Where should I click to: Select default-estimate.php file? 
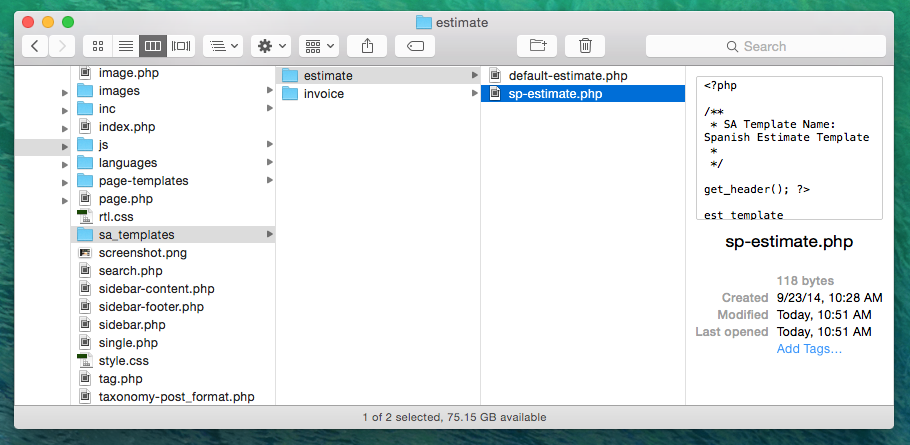[583, 75]
